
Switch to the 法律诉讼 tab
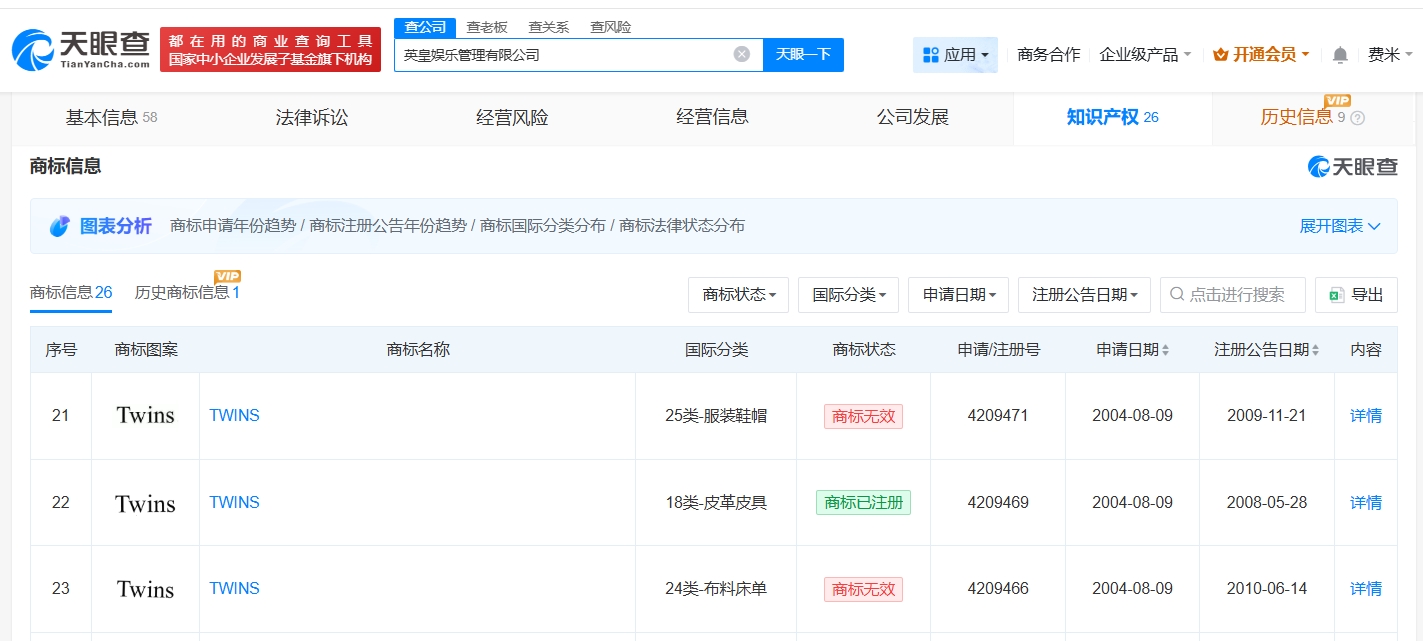(x=312, y=118)
